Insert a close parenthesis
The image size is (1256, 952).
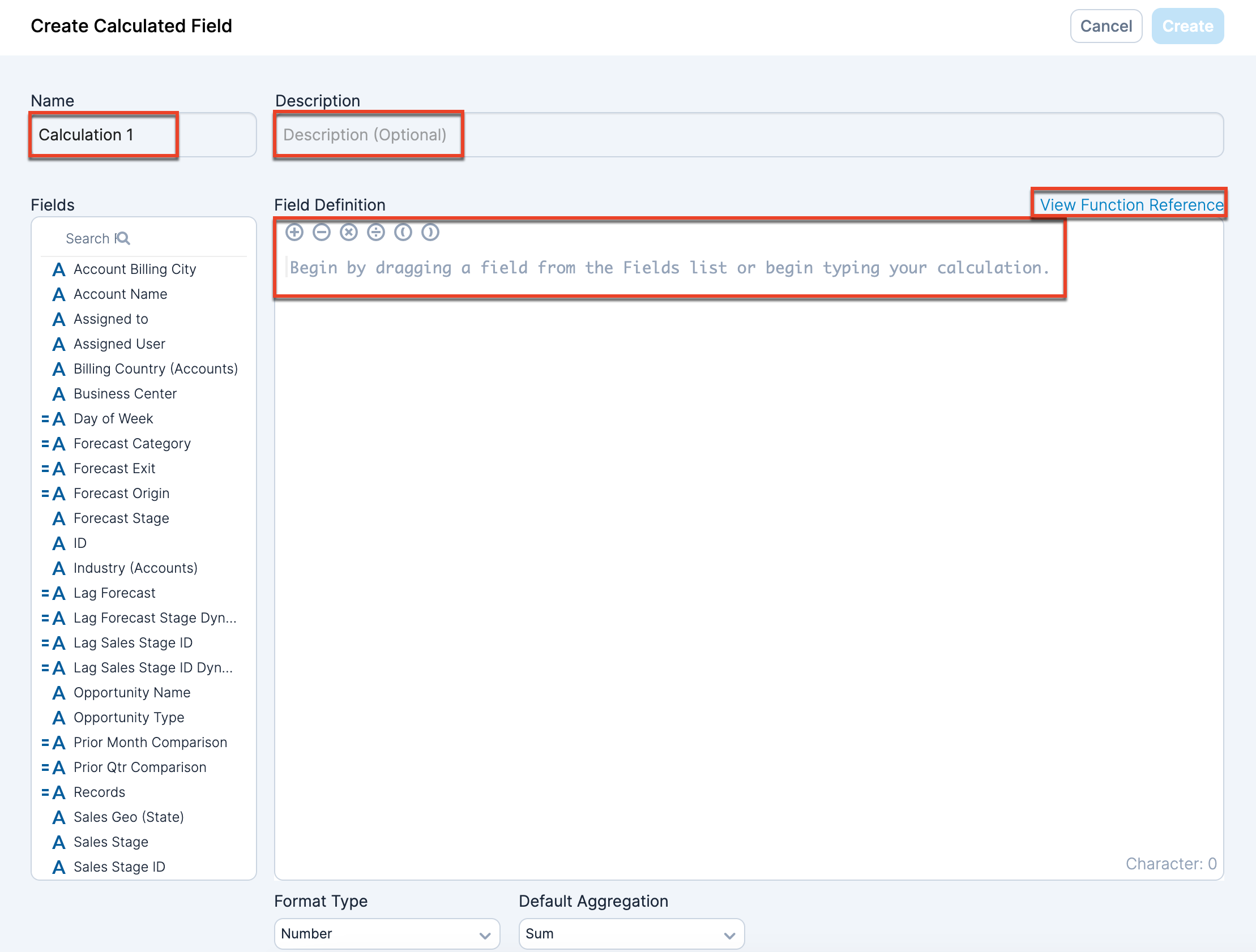430,232
